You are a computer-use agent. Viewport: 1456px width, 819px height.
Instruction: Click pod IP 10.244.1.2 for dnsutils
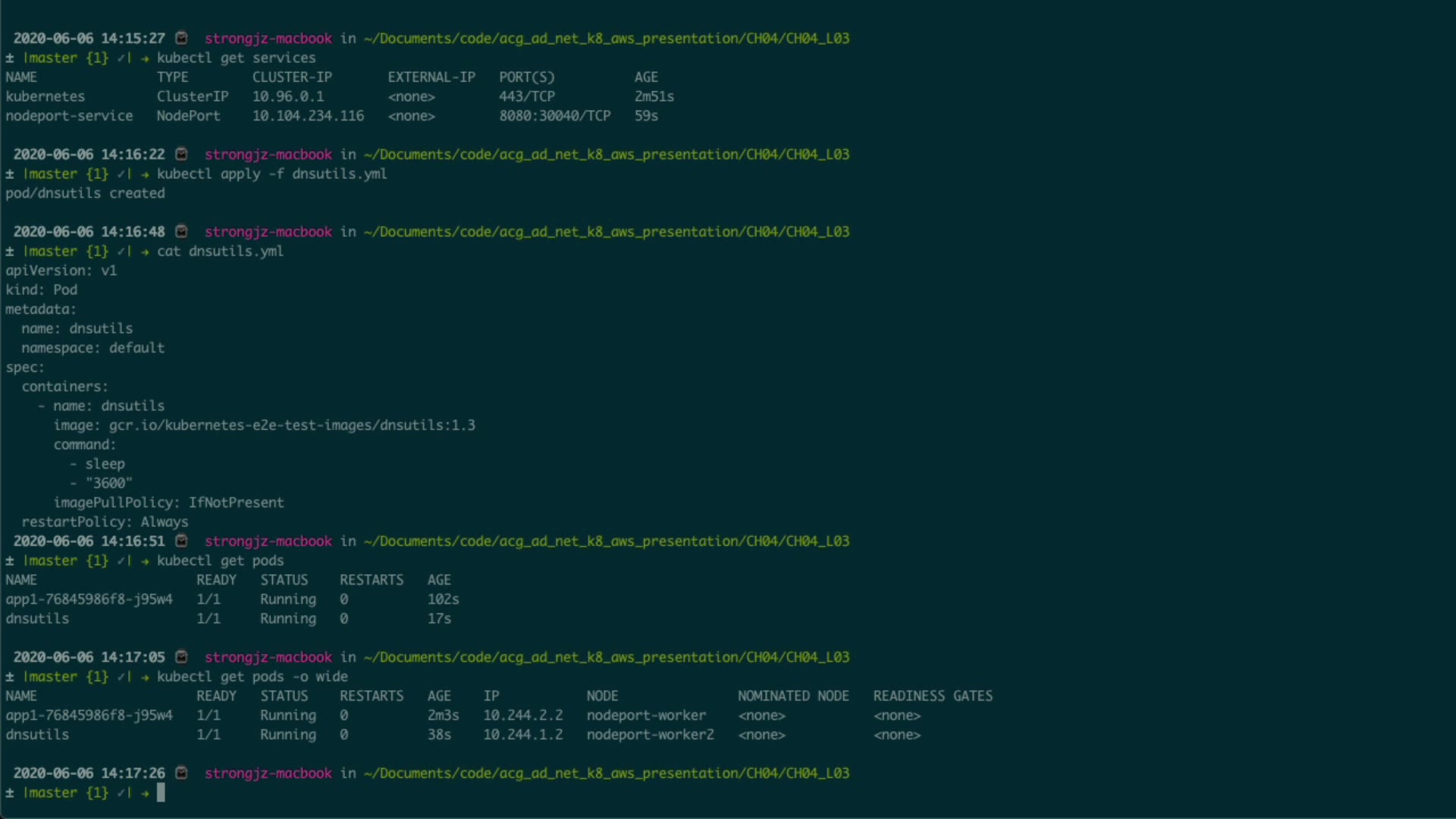pos(522,735)
